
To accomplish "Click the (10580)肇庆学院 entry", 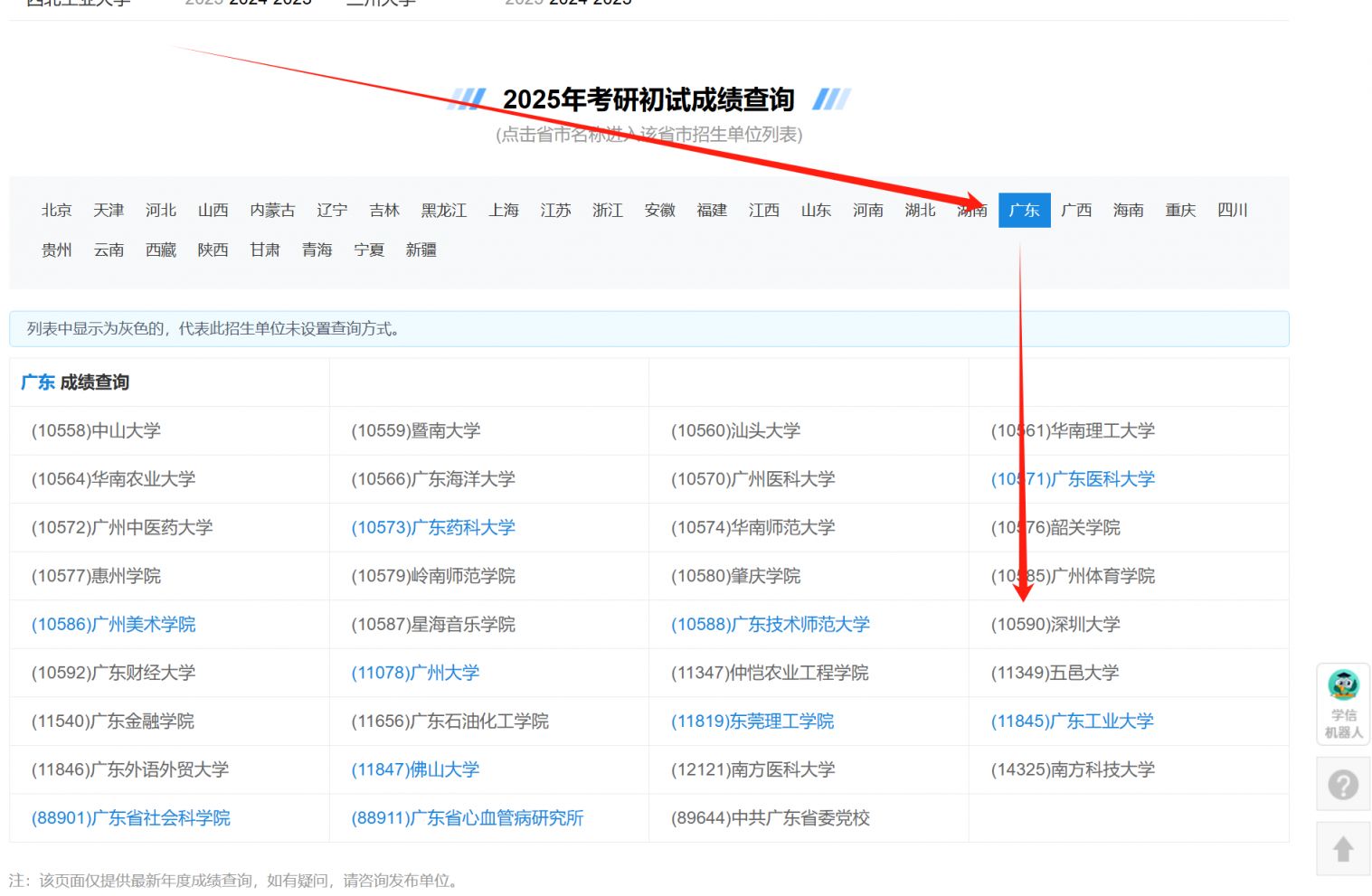I will (x=736, y=576).
